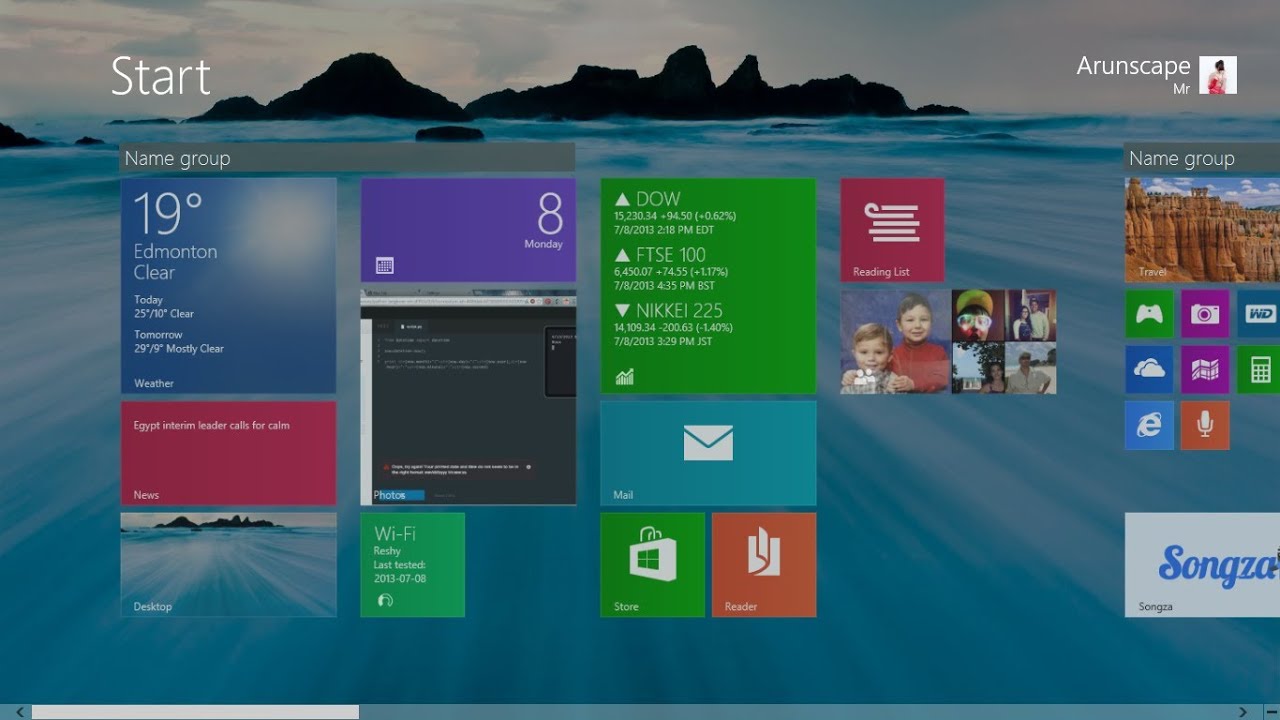This screenshot has width=1280, height=720.
Task: Open the Wi-Fi Reshy tile
Action: pyautogui.click(x=412, y=565)
